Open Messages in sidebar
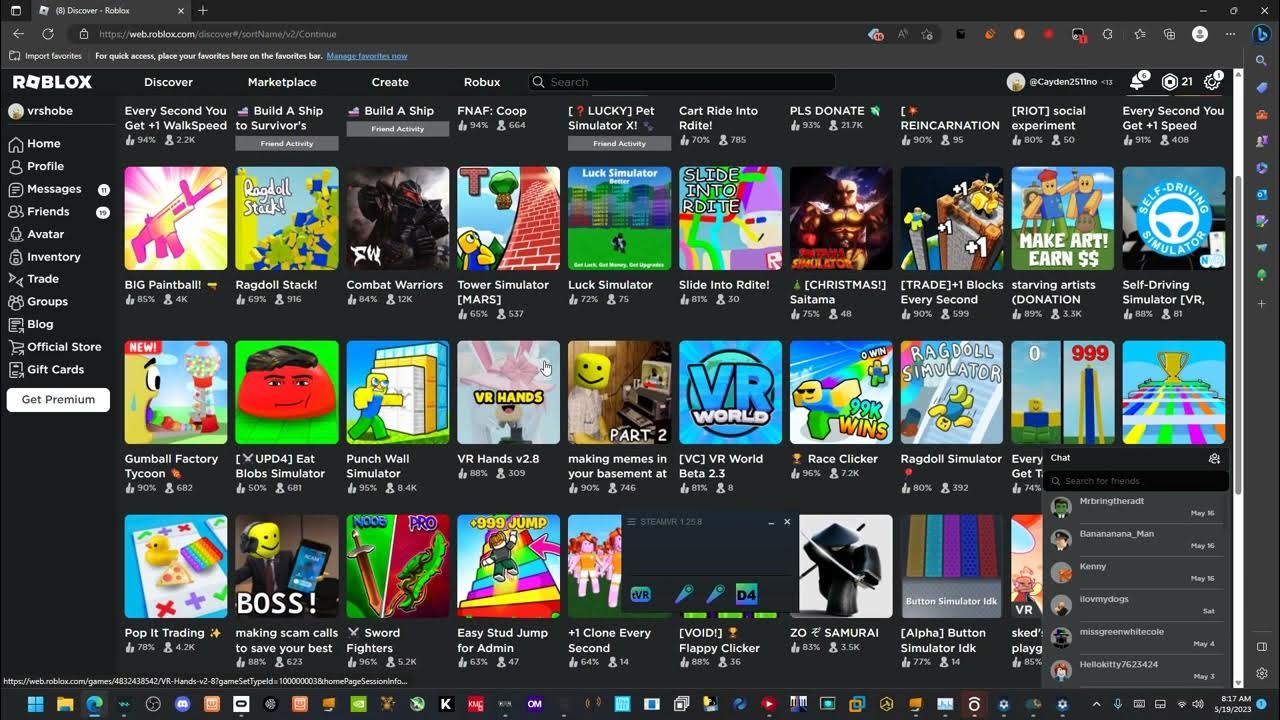This screenshot has height=720, width=1280. coord(59,189)
